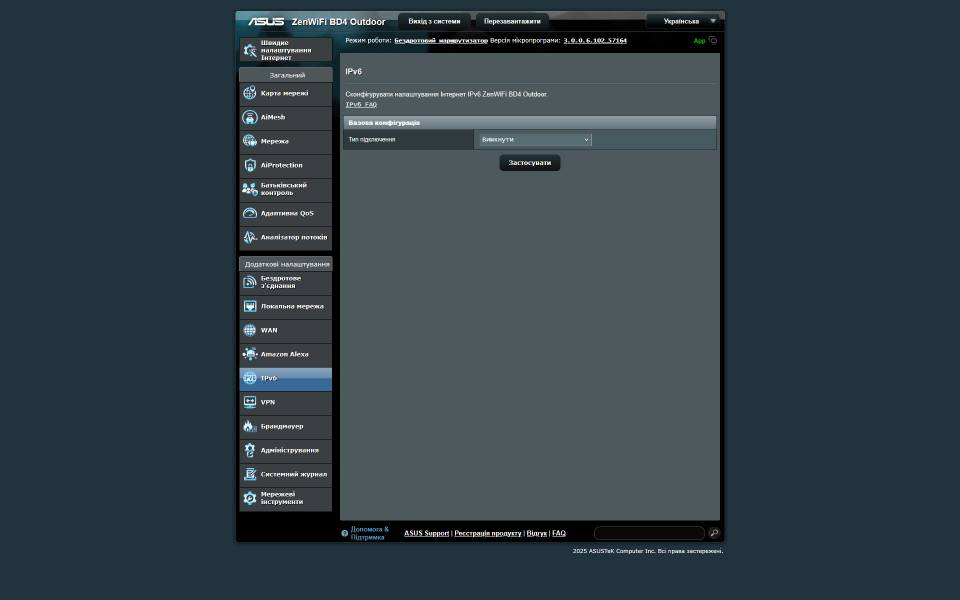The width and height of the screenshot is (960, 600).
Task: Expand the Тип підключення dropdown
Action: 534,140
